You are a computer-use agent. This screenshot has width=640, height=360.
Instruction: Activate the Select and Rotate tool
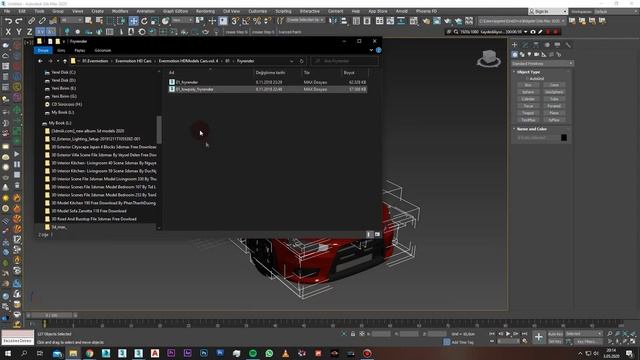pyautogui.click(x=144, y=21)
